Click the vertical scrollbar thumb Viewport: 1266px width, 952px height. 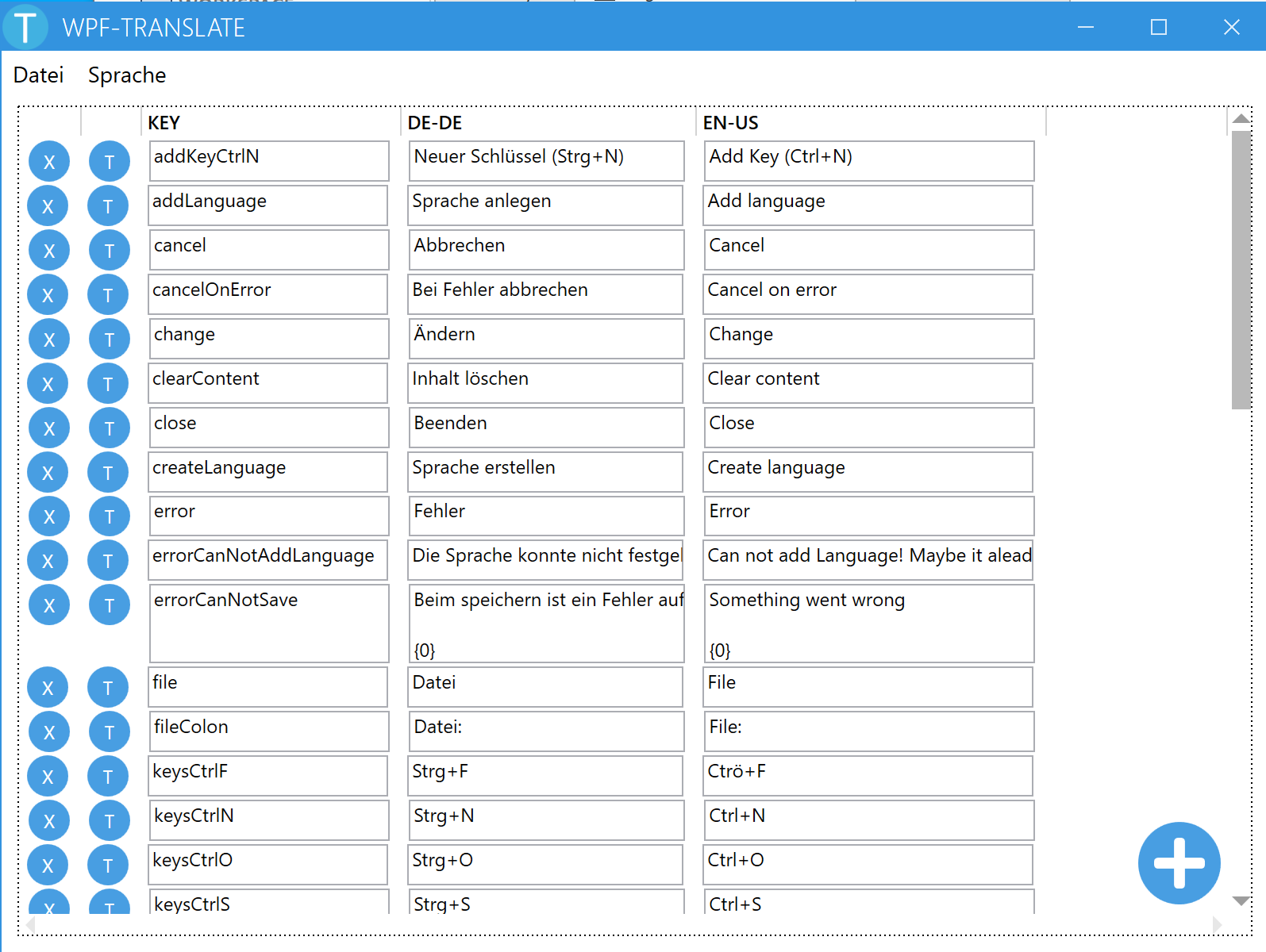[1241, 270]
